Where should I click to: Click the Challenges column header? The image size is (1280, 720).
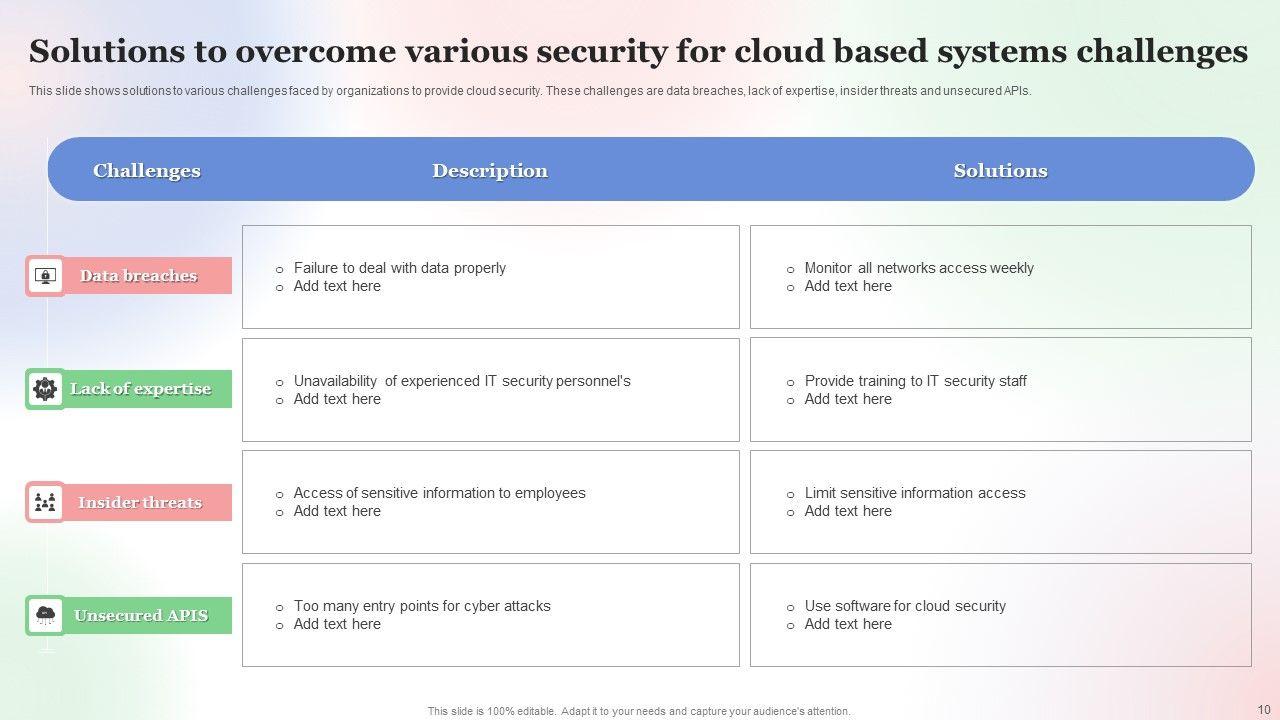[147, 171]
